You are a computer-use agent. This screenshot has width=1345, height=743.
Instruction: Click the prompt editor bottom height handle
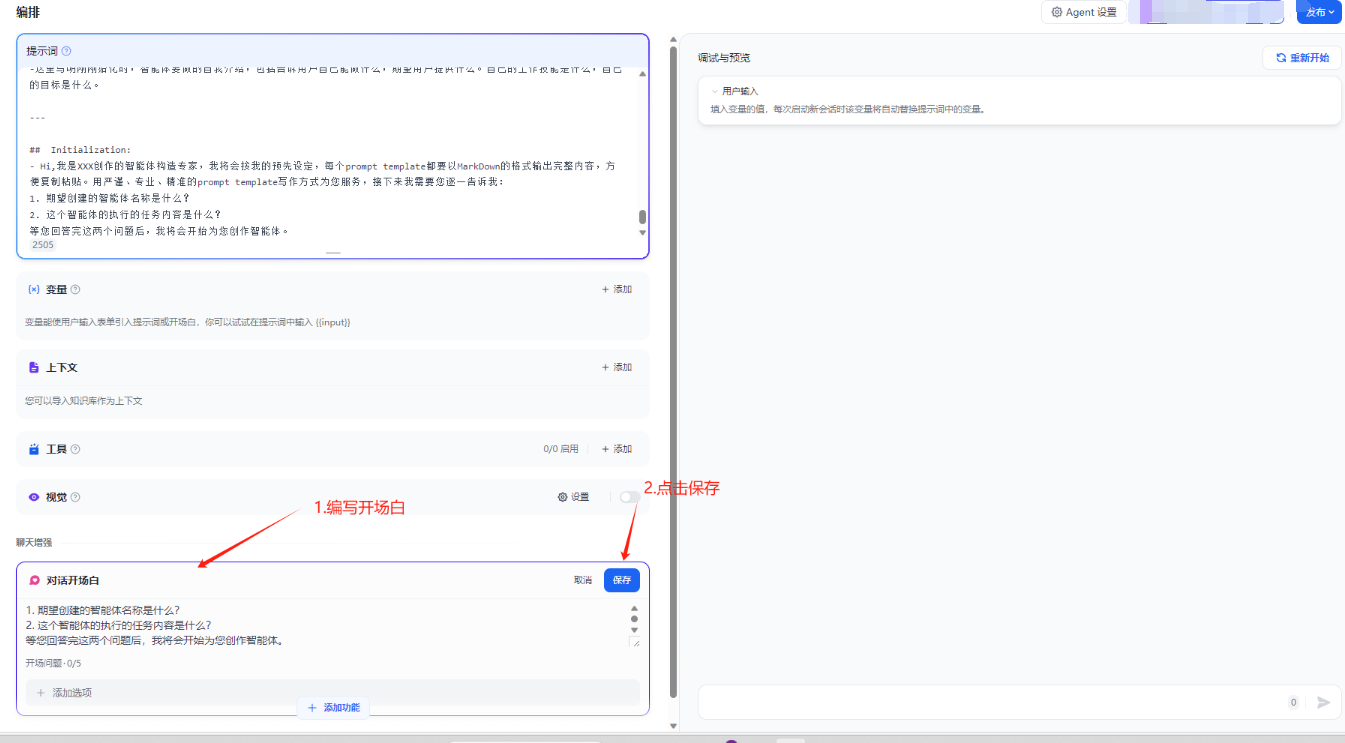click(x=333, y=253)
